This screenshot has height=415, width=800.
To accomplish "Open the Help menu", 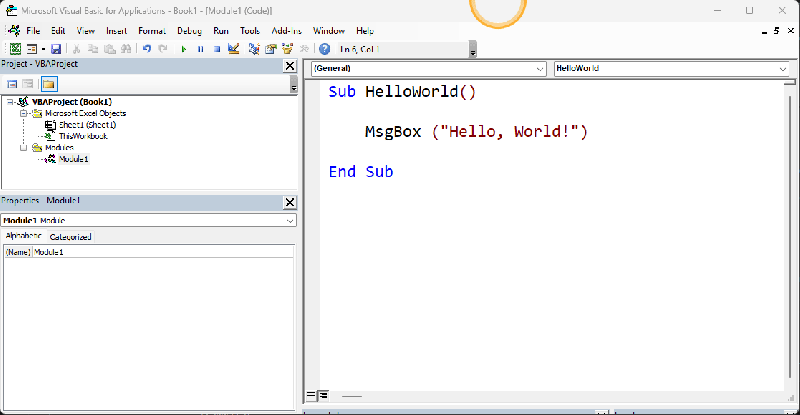I will (x=365, y=31).
